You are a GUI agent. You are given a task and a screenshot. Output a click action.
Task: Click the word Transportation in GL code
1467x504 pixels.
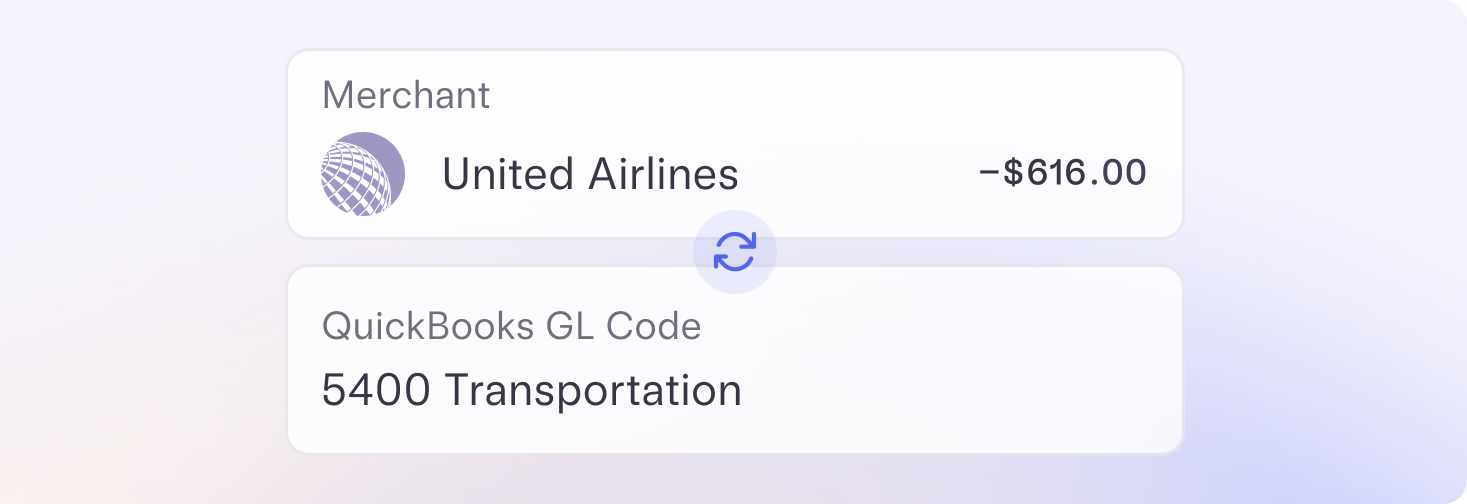(x=593, y=390)
